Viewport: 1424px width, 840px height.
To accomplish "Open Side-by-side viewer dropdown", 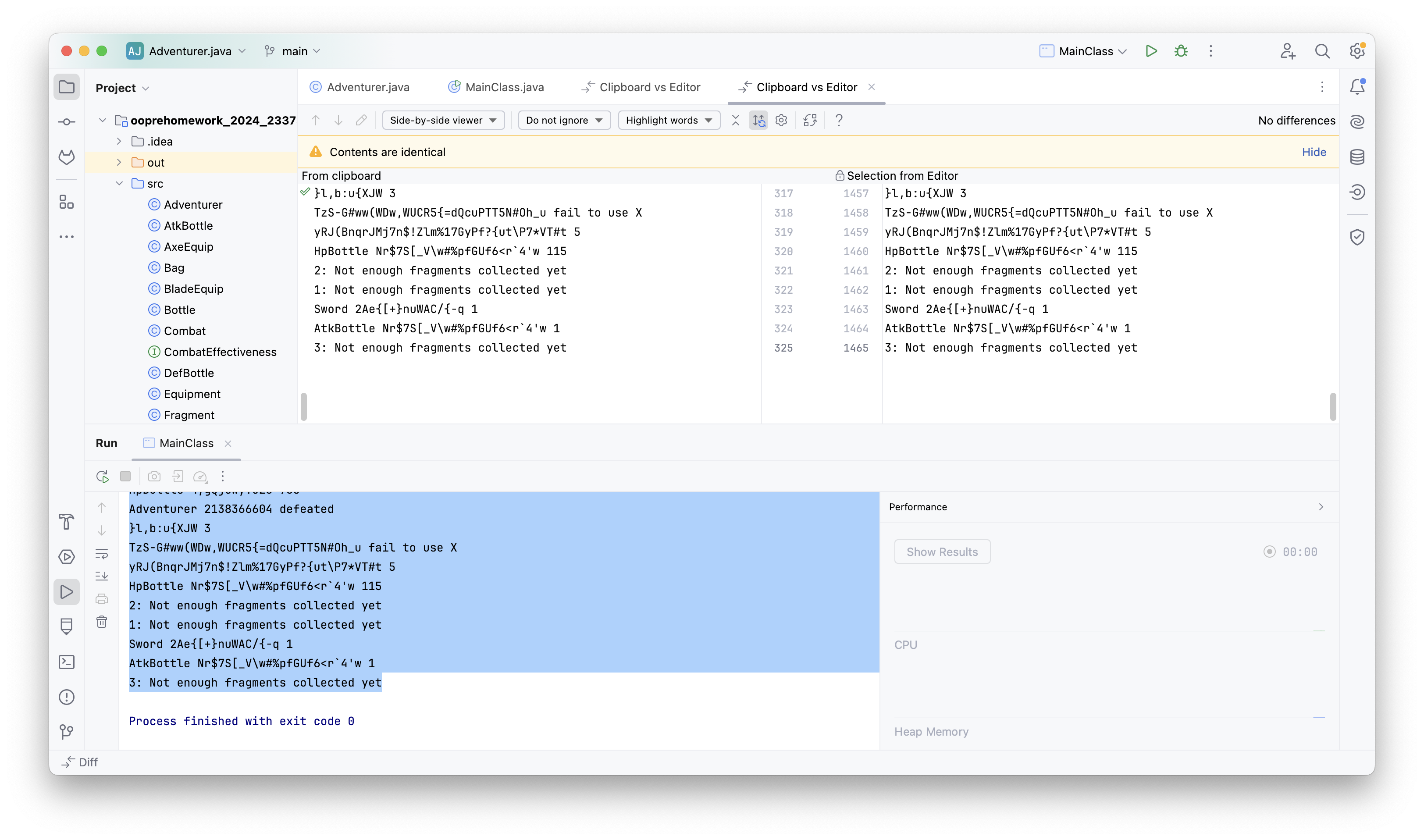I will click(443, 120).
